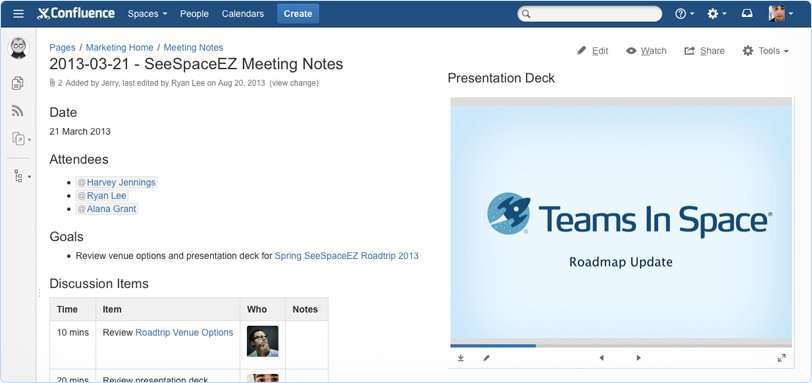
Task: Open the notifications inbox tray icon
Action: coord(747,14)
